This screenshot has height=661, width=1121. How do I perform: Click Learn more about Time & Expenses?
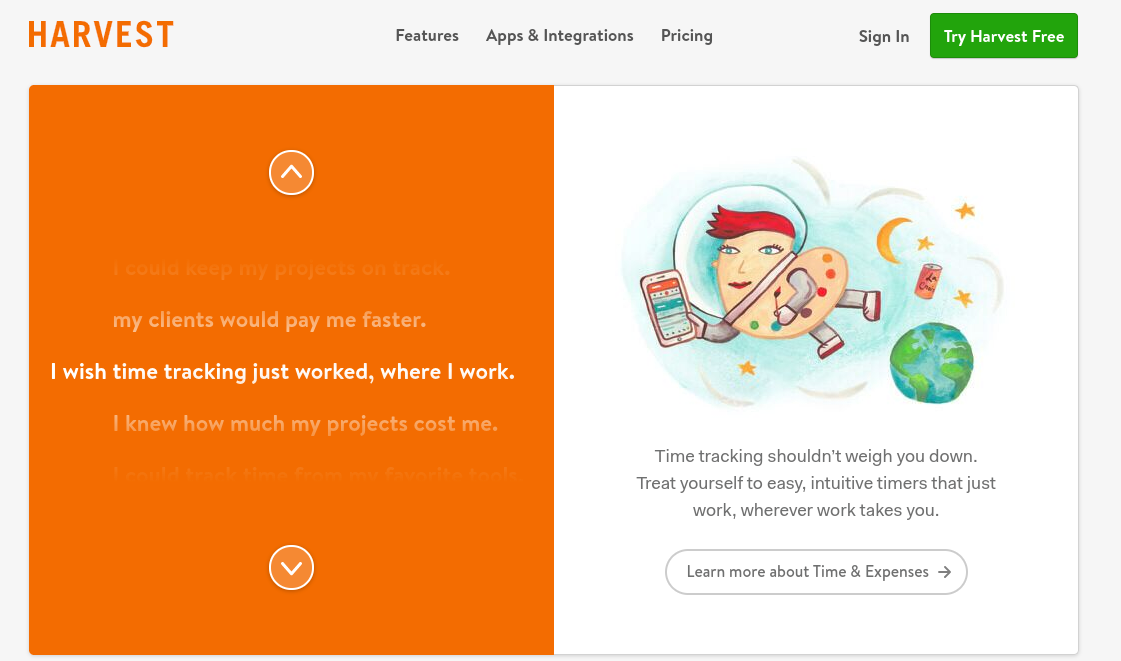tap(816, 572)
